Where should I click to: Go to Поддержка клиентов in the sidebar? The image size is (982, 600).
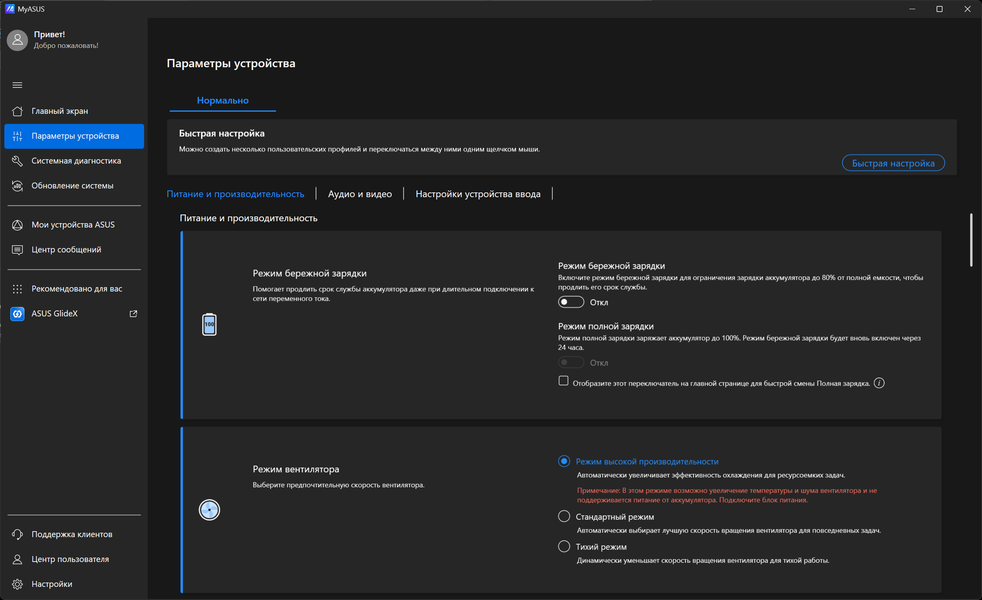tap(74, 534)
